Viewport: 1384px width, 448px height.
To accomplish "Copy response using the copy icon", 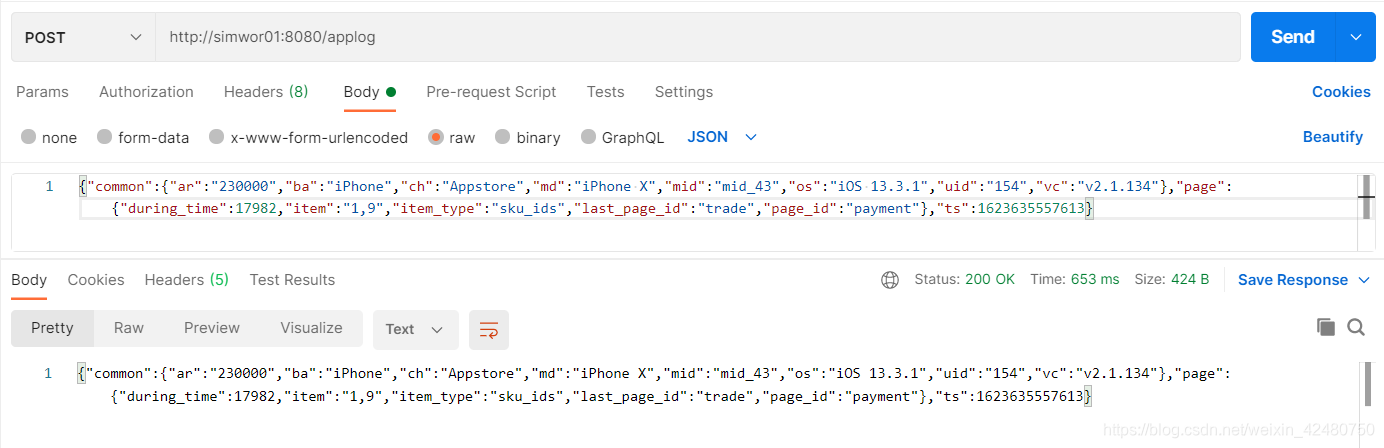I will (x=1326, y=327).
